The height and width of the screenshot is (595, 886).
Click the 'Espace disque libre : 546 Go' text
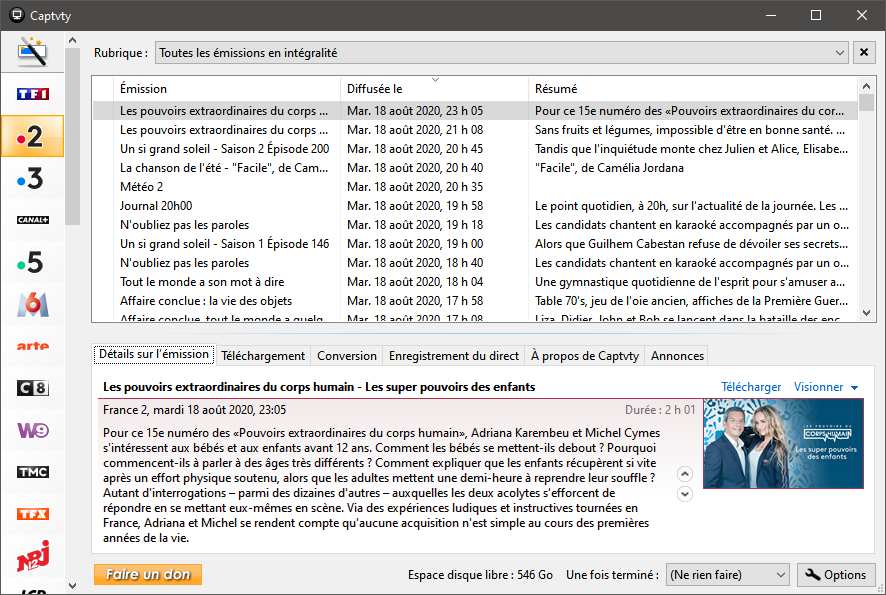[x=480, y=575]
